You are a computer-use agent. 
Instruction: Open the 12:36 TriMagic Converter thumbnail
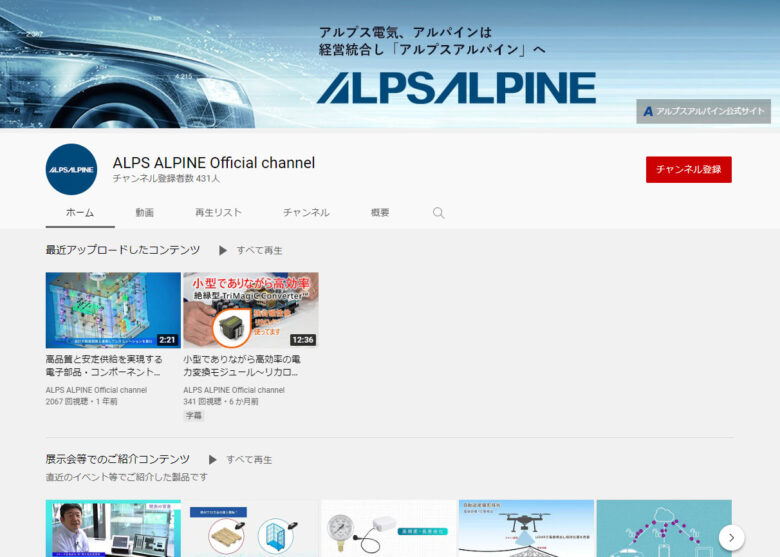251,310
